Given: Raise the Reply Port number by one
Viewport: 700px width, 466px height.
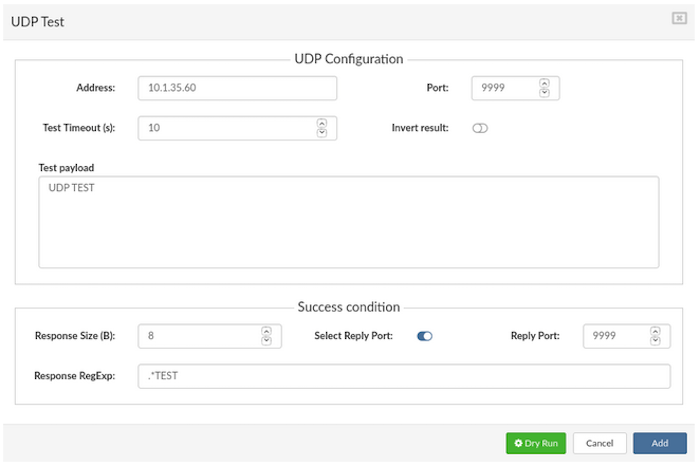Looking at the screenshot, I should click(655, 331).
